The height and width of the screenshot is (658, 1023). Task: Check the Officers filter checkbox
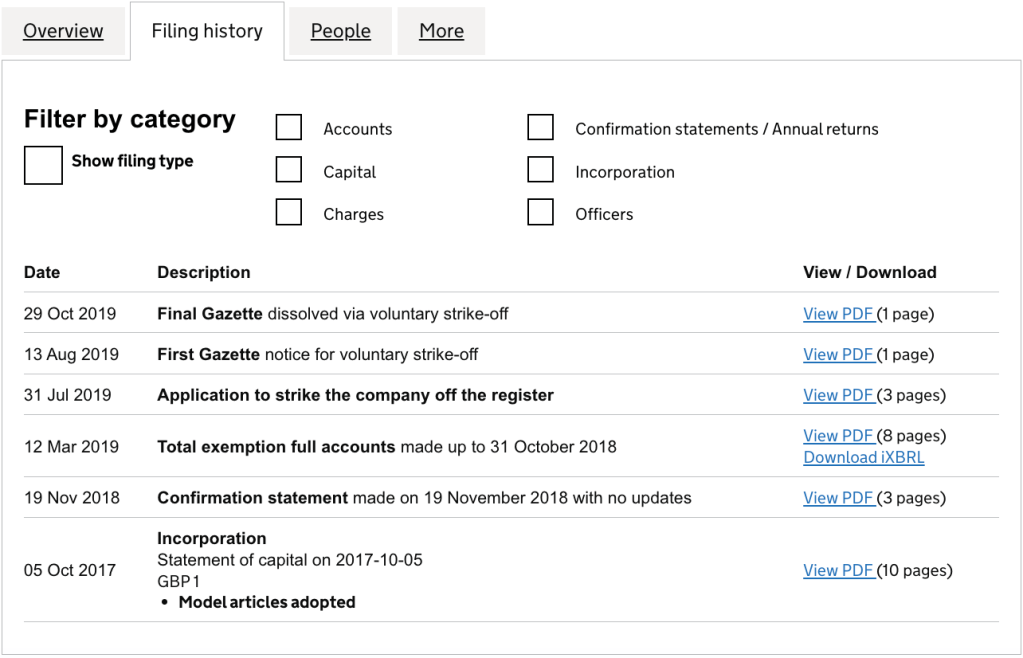[x=541, y=213]
